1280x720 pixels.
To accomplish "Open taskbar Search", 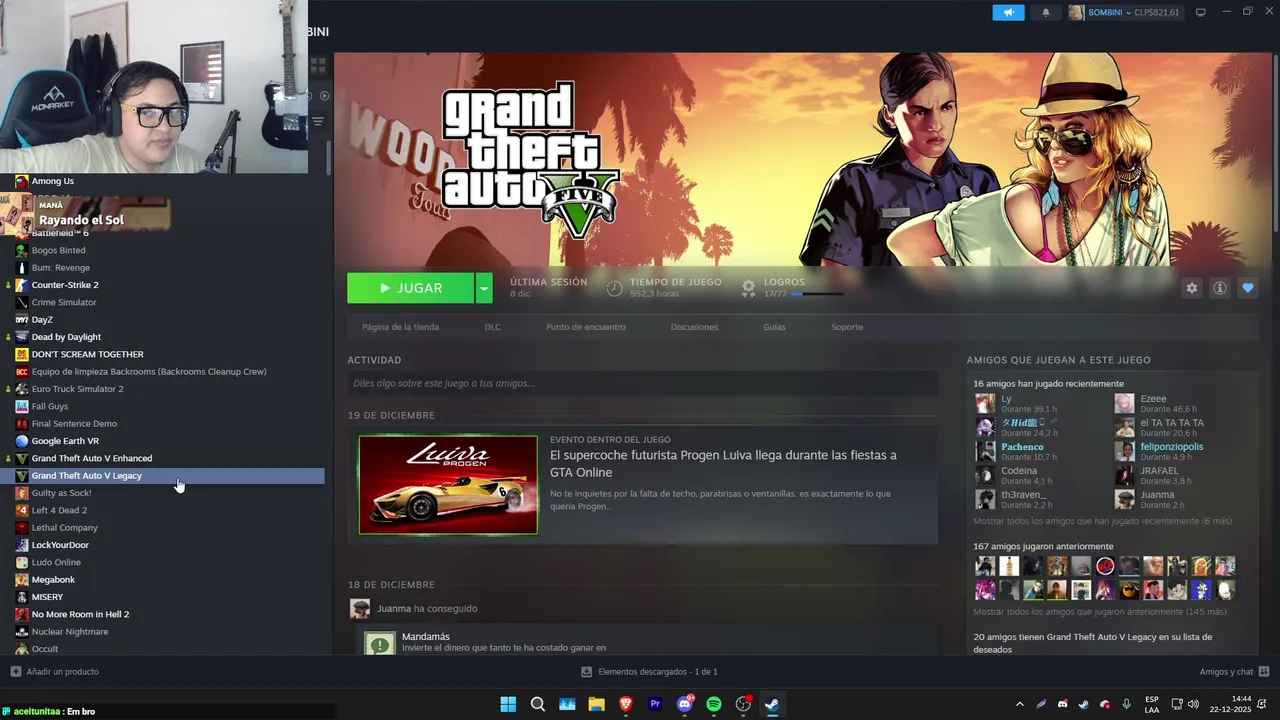I will [x=537, y=704].
